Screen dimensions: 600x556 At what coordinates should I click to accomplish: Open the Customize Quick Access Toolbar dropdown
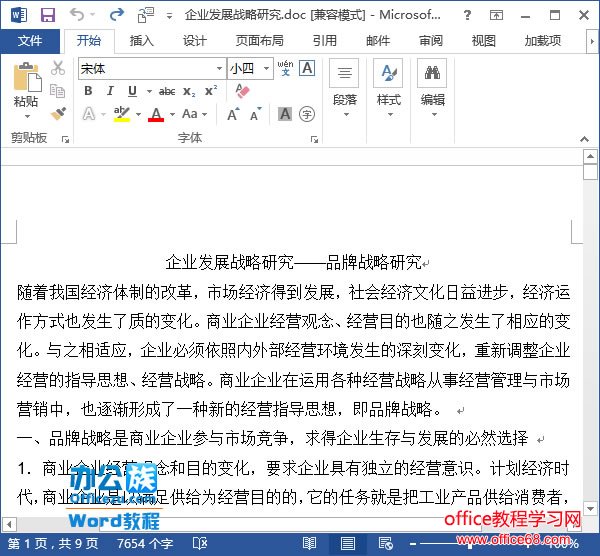[169, 16]
